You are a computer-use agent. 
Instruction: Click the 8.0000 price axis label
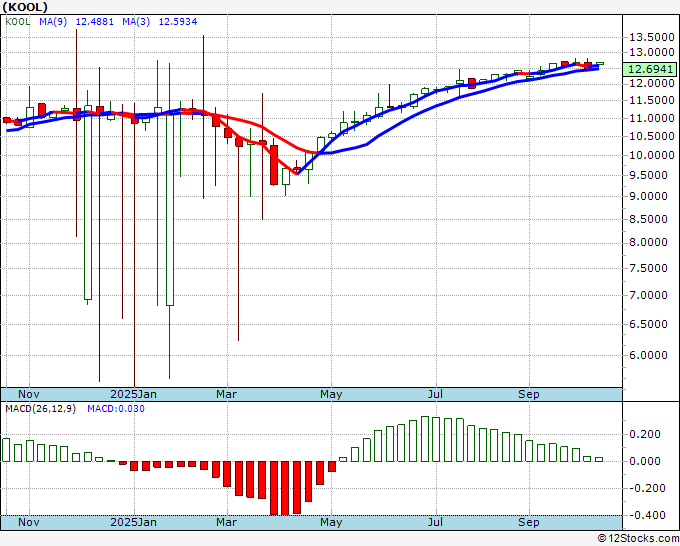[x=648, y=242]
